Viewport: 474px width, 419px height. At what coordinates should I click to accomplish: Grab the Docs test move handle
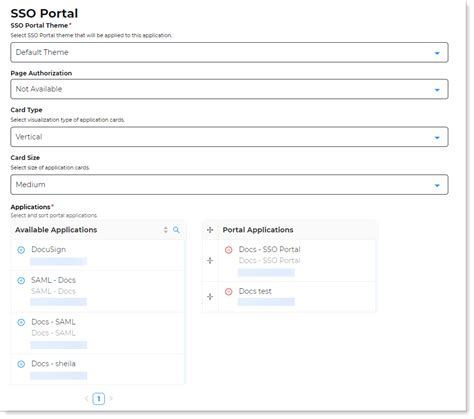pos(210,296)
